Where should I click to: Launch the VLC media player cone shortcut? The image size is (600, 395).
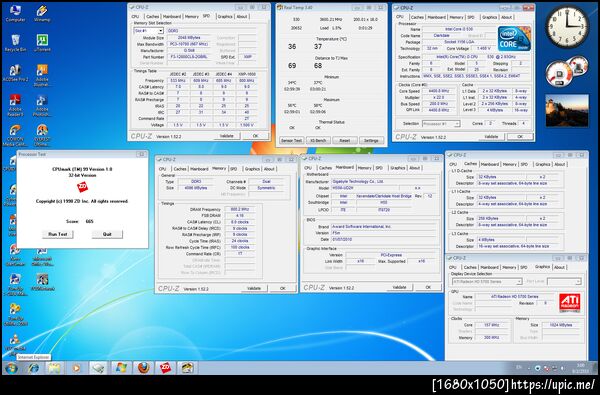(15, 342)
